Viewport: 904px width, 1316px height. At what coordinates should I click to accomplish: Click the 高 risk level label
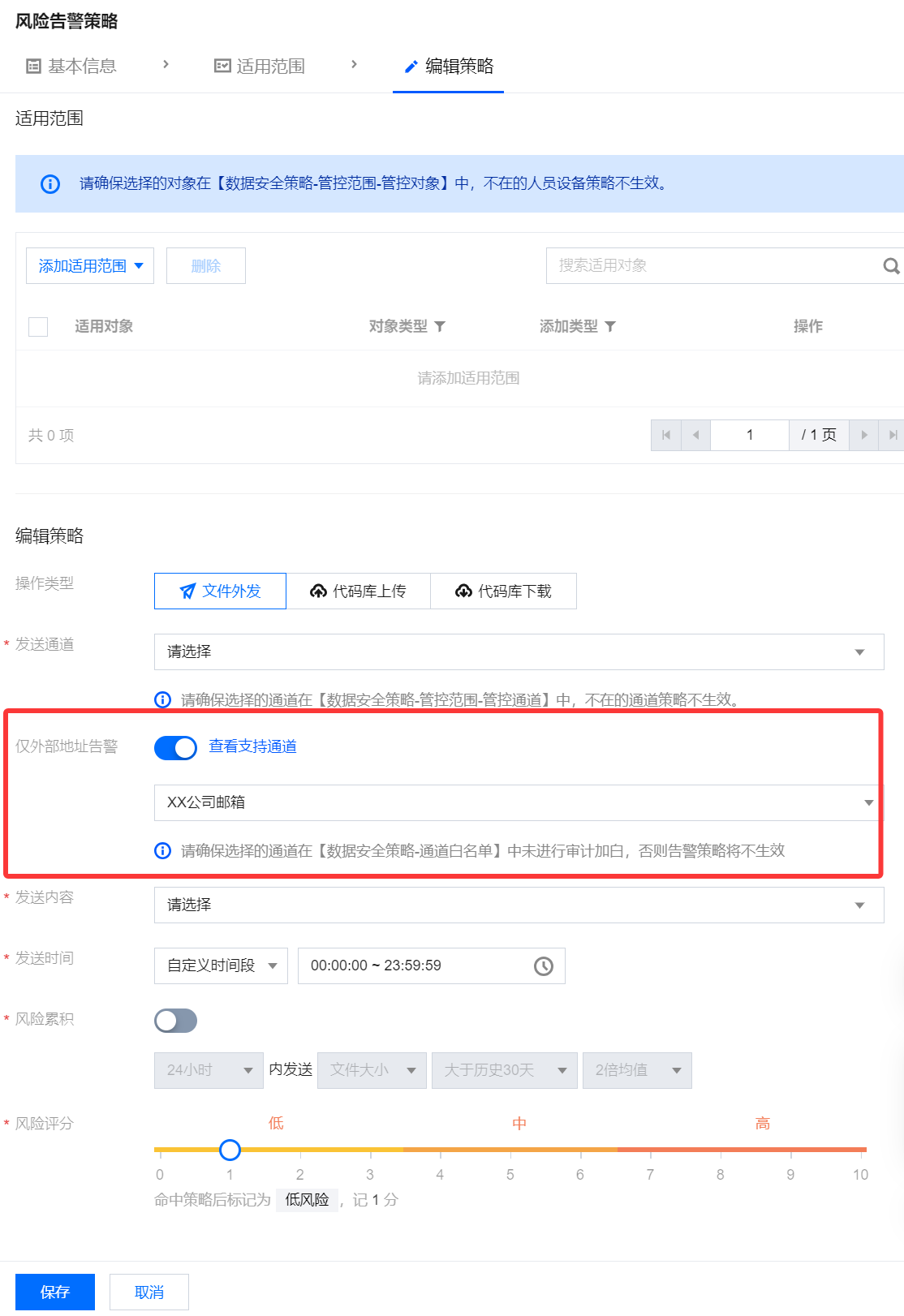tap(763, 1124)
